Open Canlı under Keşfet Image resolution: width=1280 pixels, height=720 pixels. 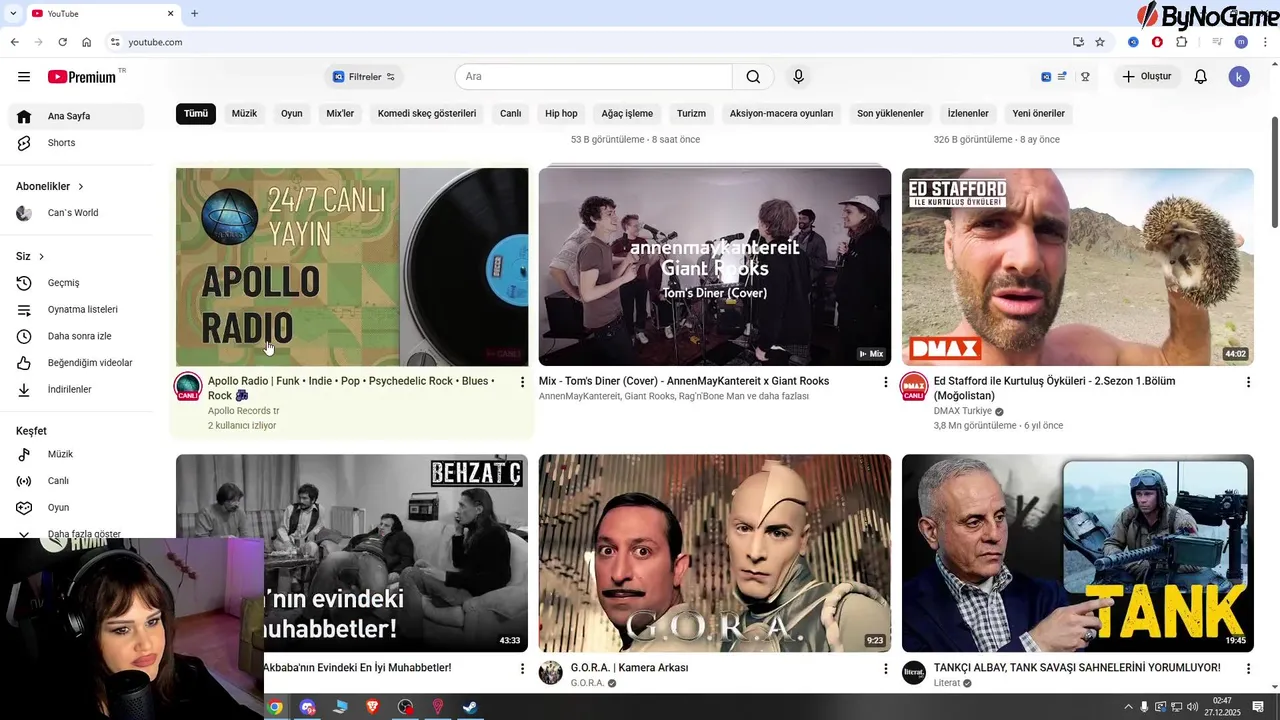76,481
